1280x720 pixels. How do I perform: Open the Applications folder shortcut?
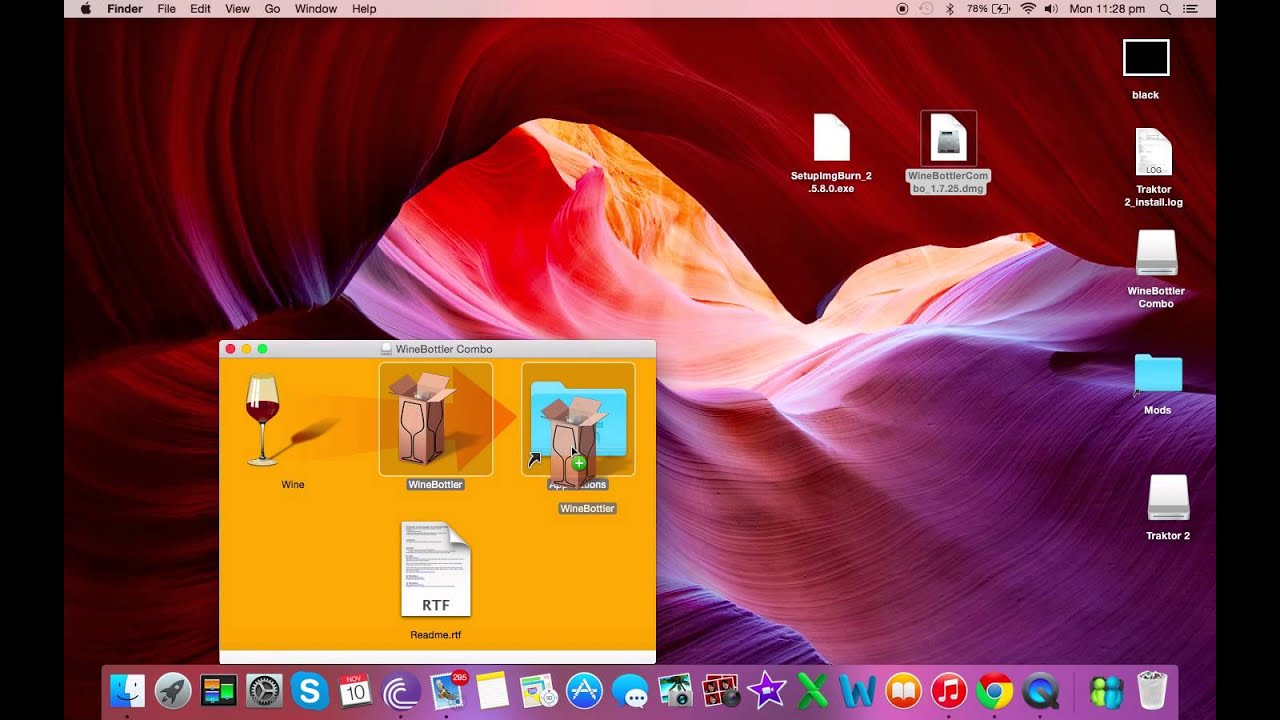click(578, 419)
